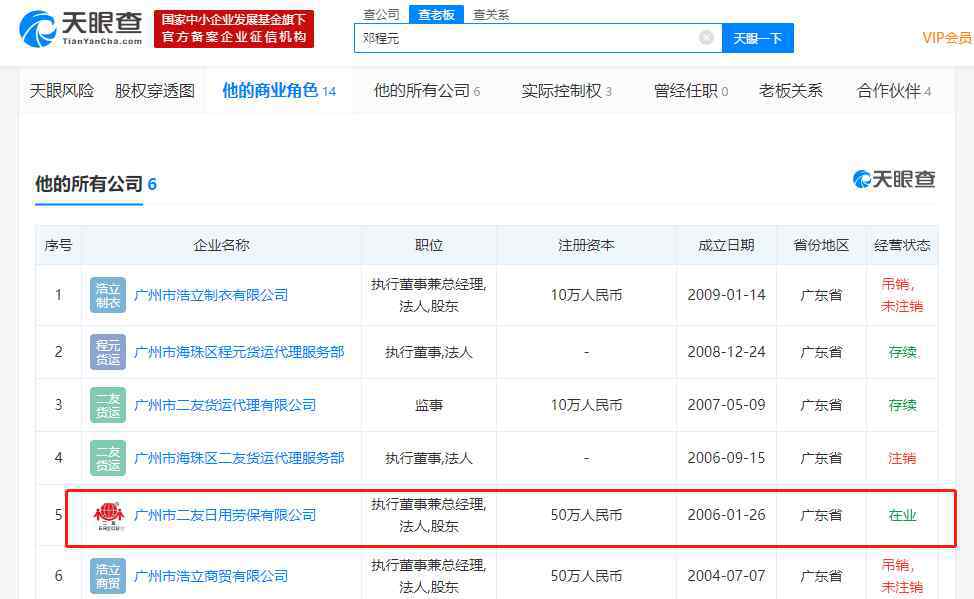
Task: Click the 职位 column header
Action: click(x=429, y=245)
